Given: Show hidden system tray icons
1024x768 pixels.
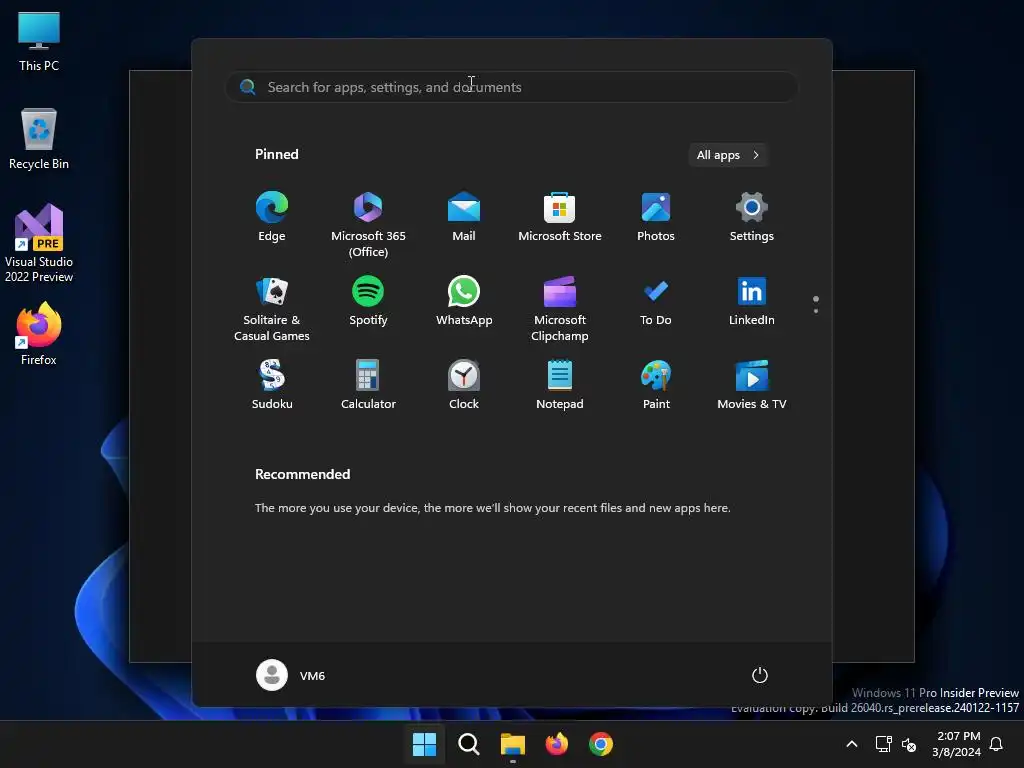Looking at the screenshot, I should pyautogui.click(x=852, y=744).
